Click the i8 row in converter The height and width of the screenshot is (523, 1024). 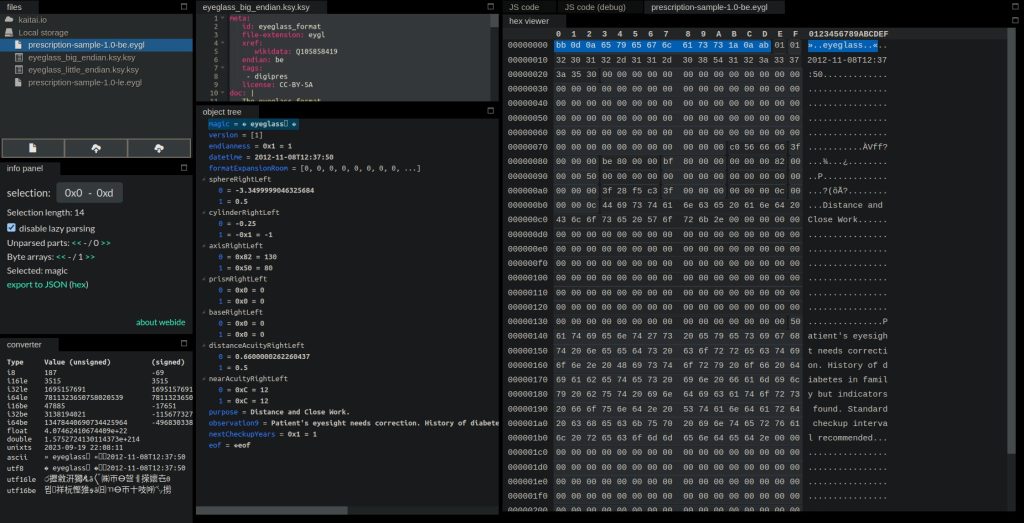(97, 372)
